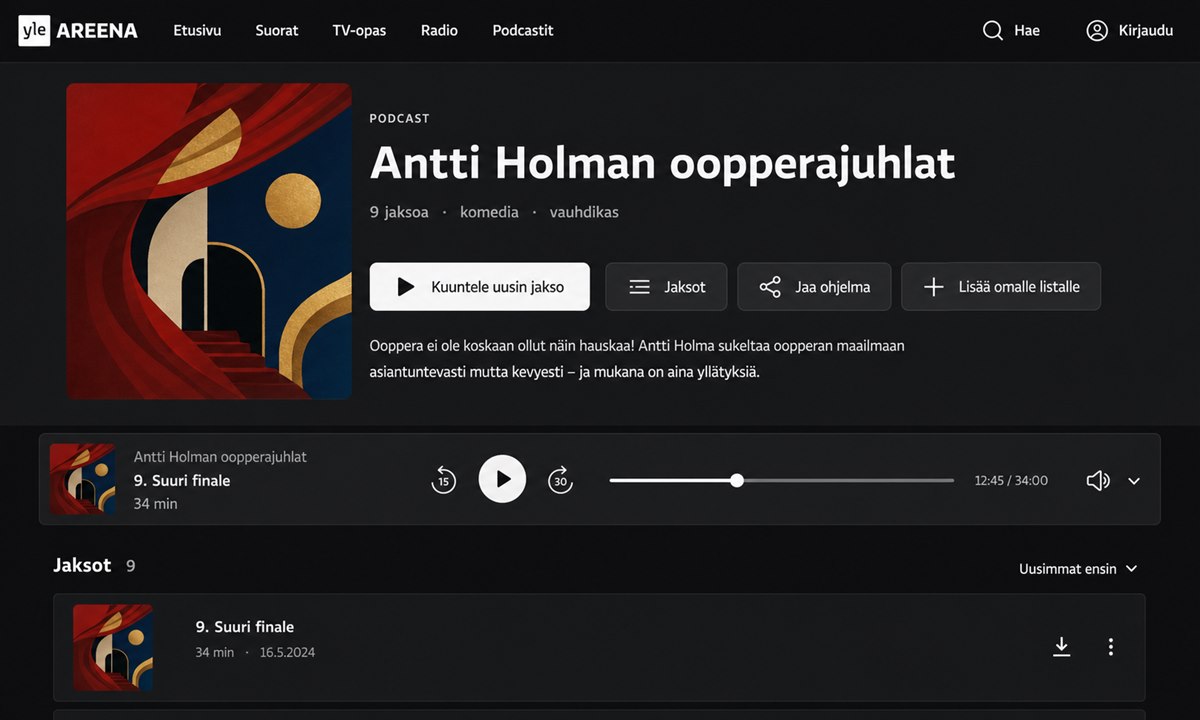
Task: Open the Jaksot episode list button
Action: (666, 287)
